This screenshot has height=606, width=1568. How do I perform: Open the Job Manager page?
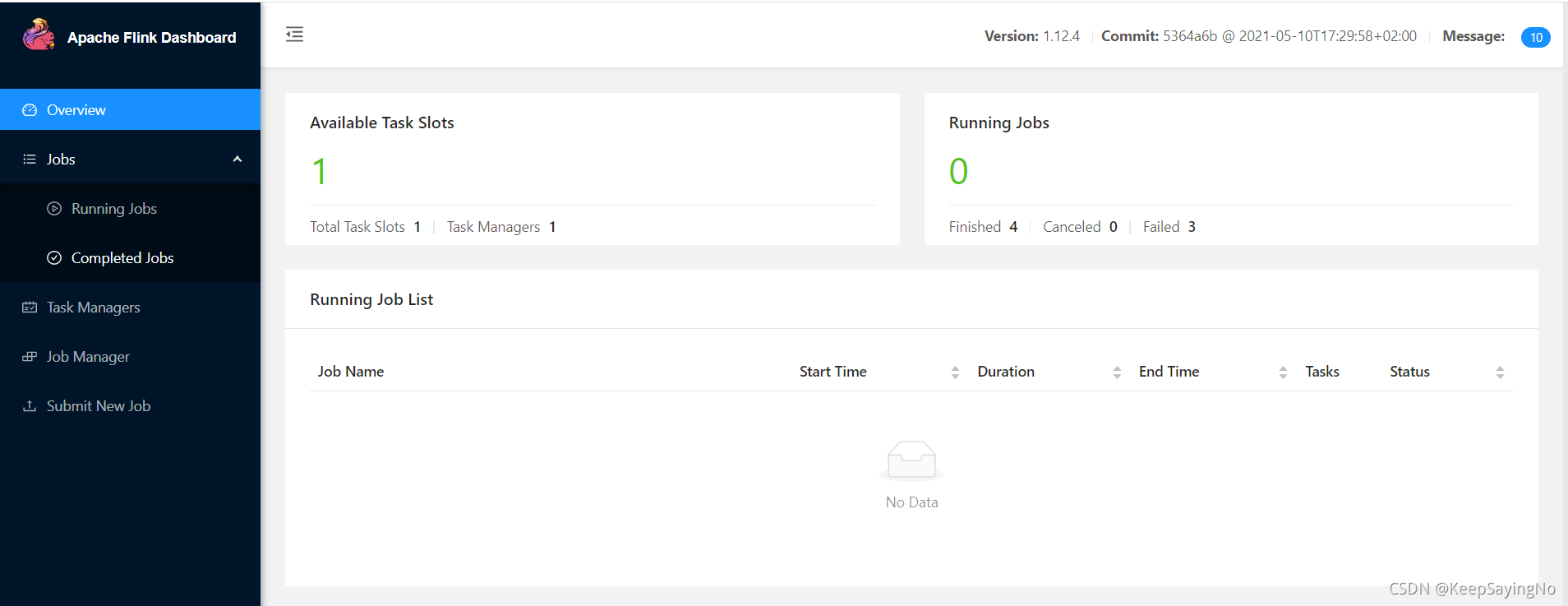click(x=130, y=357)
